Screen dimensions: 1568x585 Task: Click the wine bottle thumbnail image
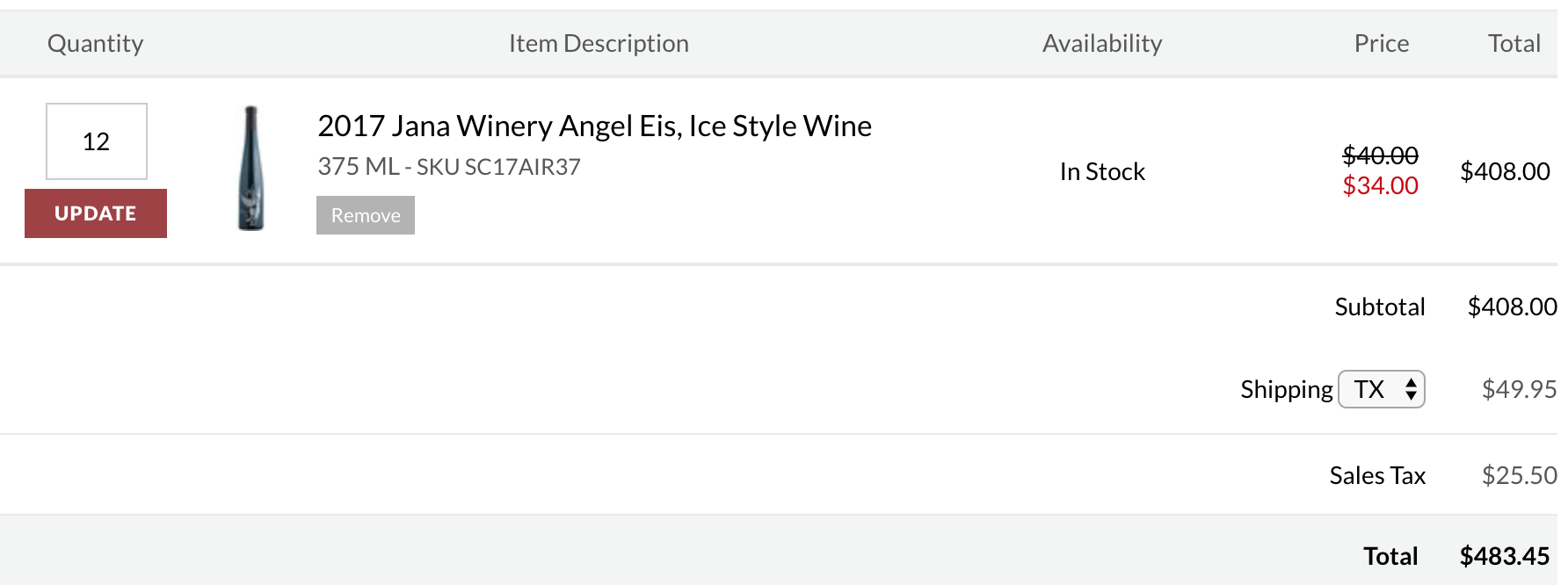(251, 168)
